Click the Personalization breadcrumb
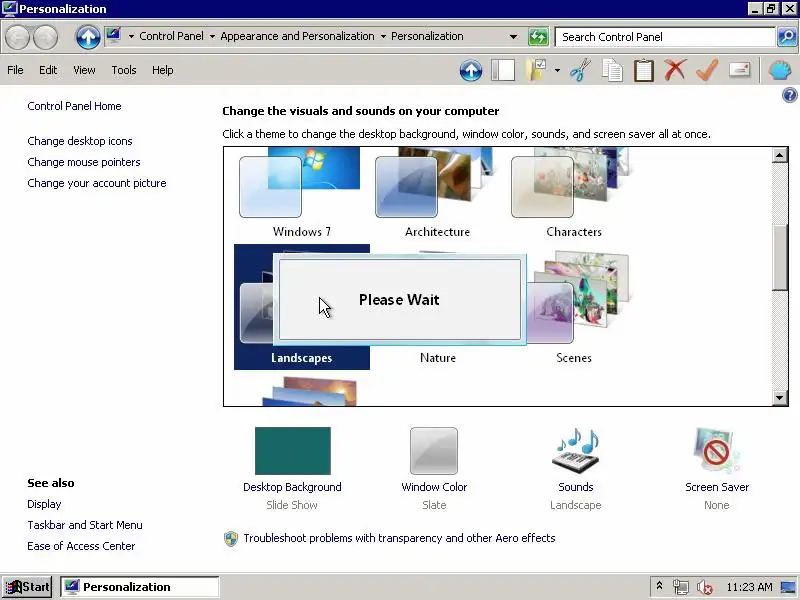Viewport: 800px width, 600px height. click(427, 36)
